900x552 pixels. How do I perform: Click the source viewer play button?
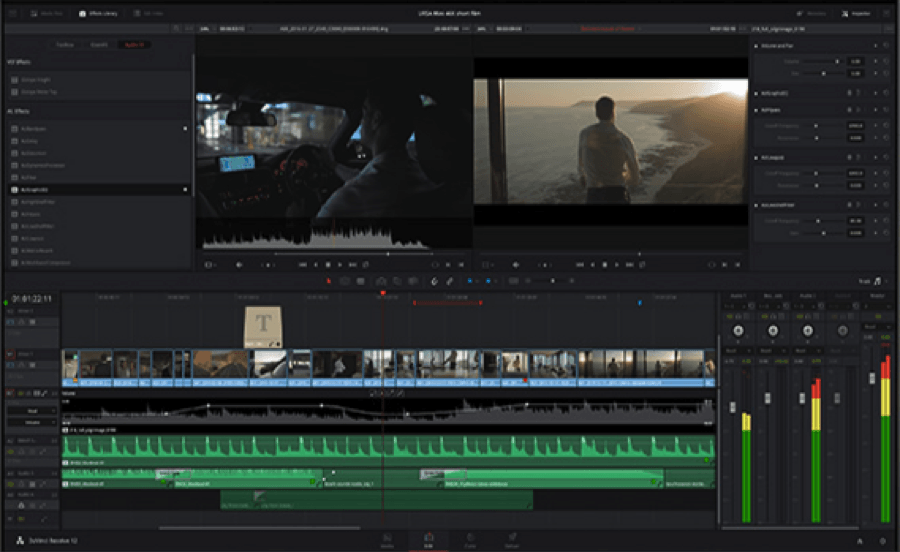click(340, 265)
